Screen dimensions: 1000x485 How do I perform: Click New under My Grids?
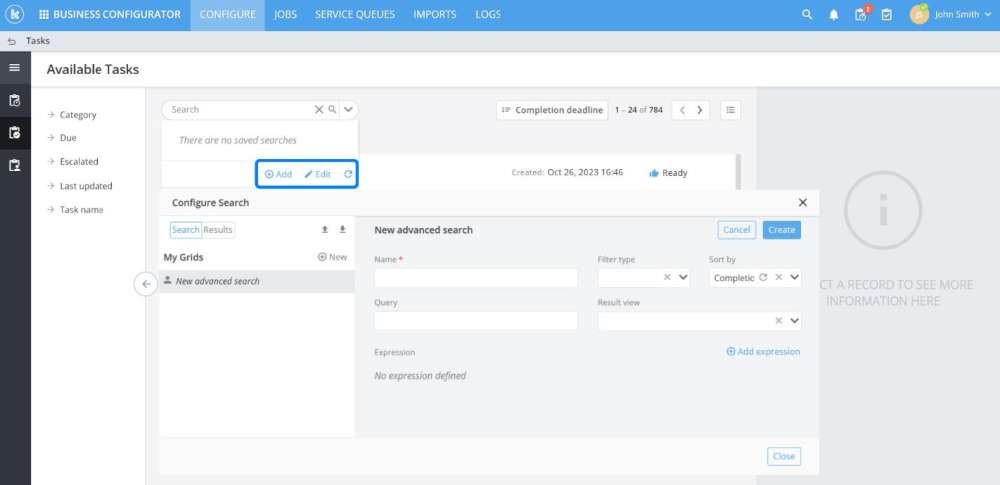click(332, 257)
